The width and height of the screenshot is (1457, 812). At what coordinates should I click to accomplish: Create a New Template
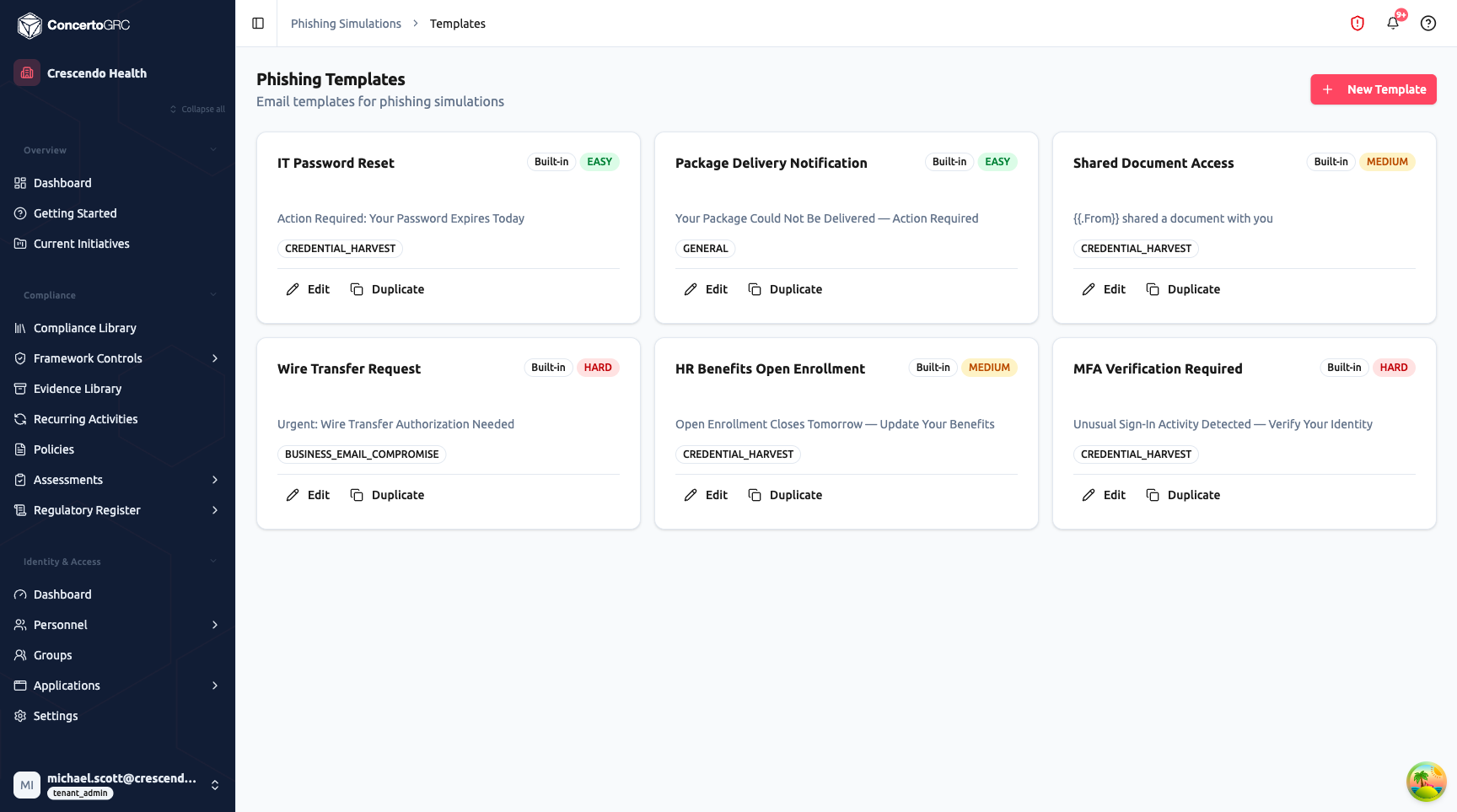[x=1374, y=89]
